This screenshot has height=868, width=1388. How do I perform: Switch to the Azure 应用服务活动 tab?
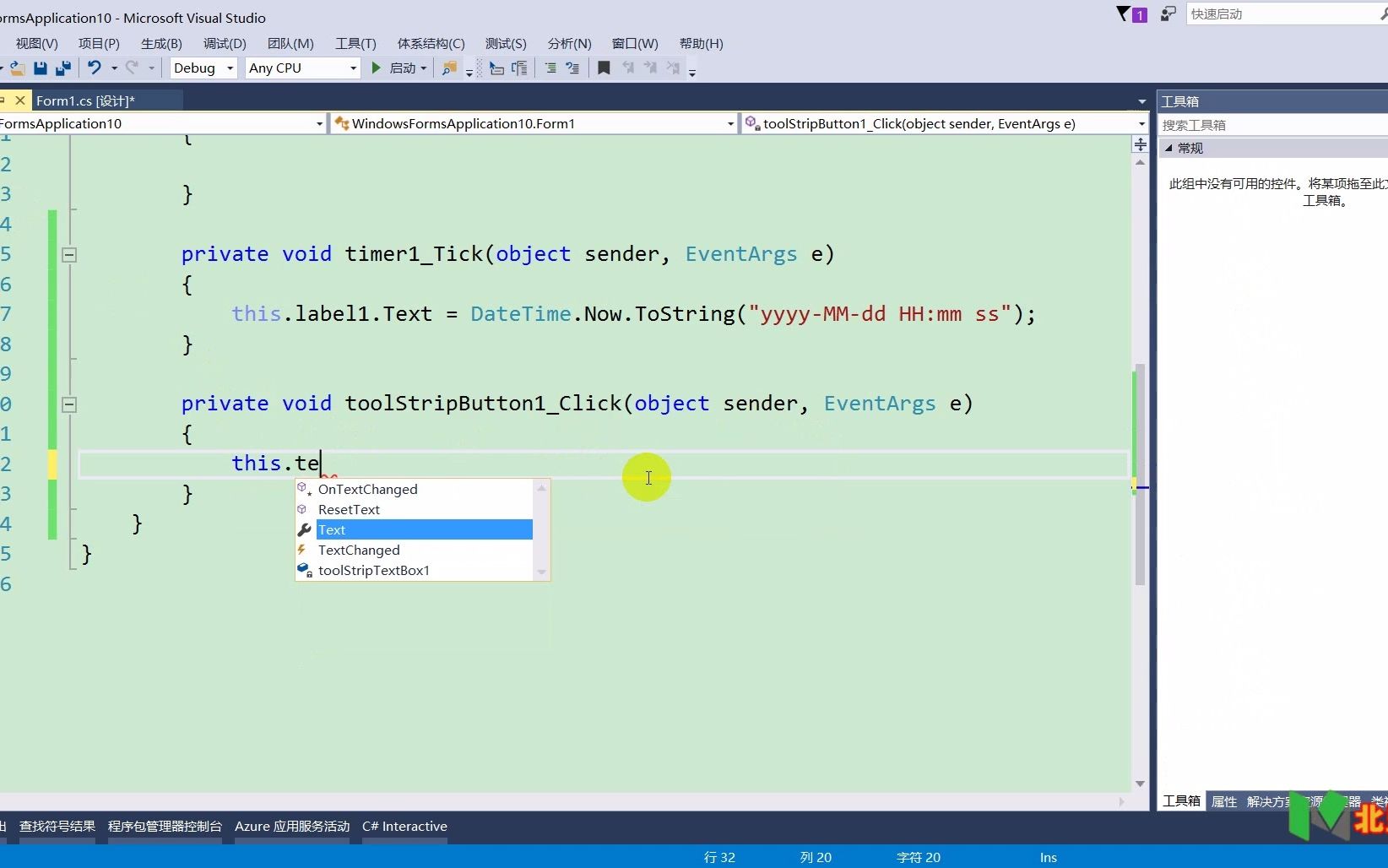pos(292,826)
